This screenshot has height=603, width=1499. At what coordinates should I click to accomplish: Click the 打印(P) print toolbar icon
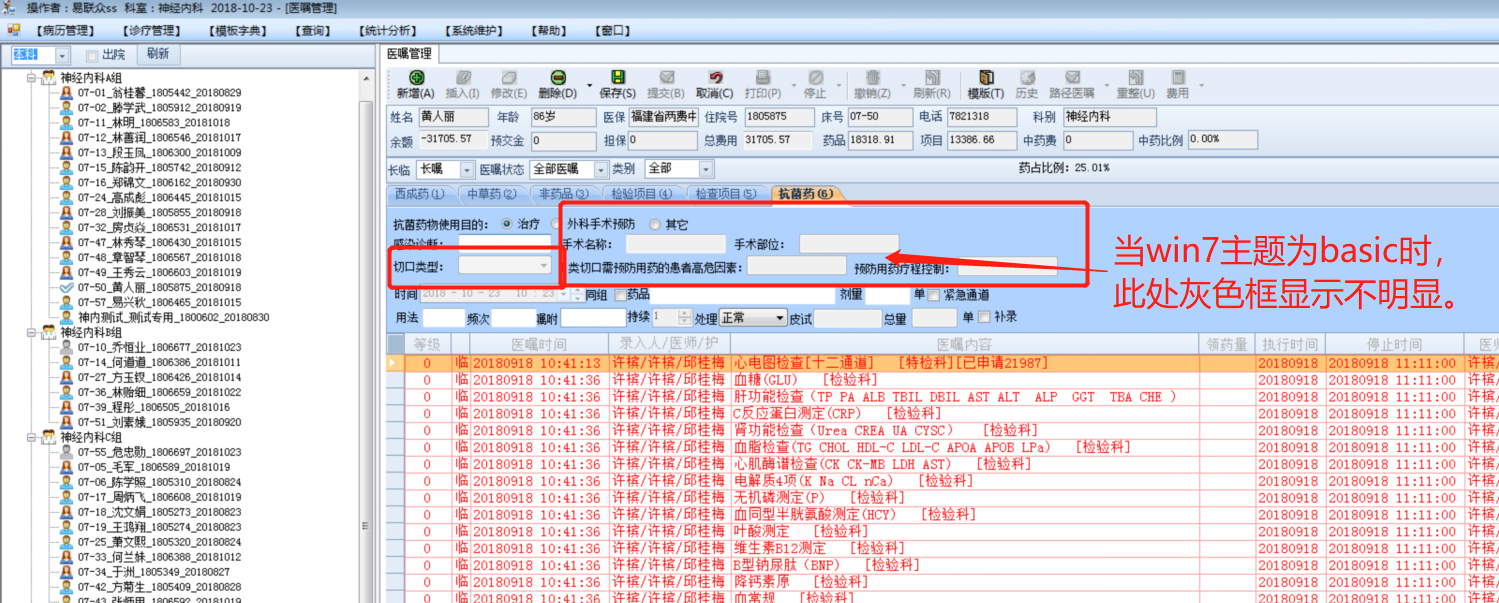pyautogui.click(x=762, y=78)
